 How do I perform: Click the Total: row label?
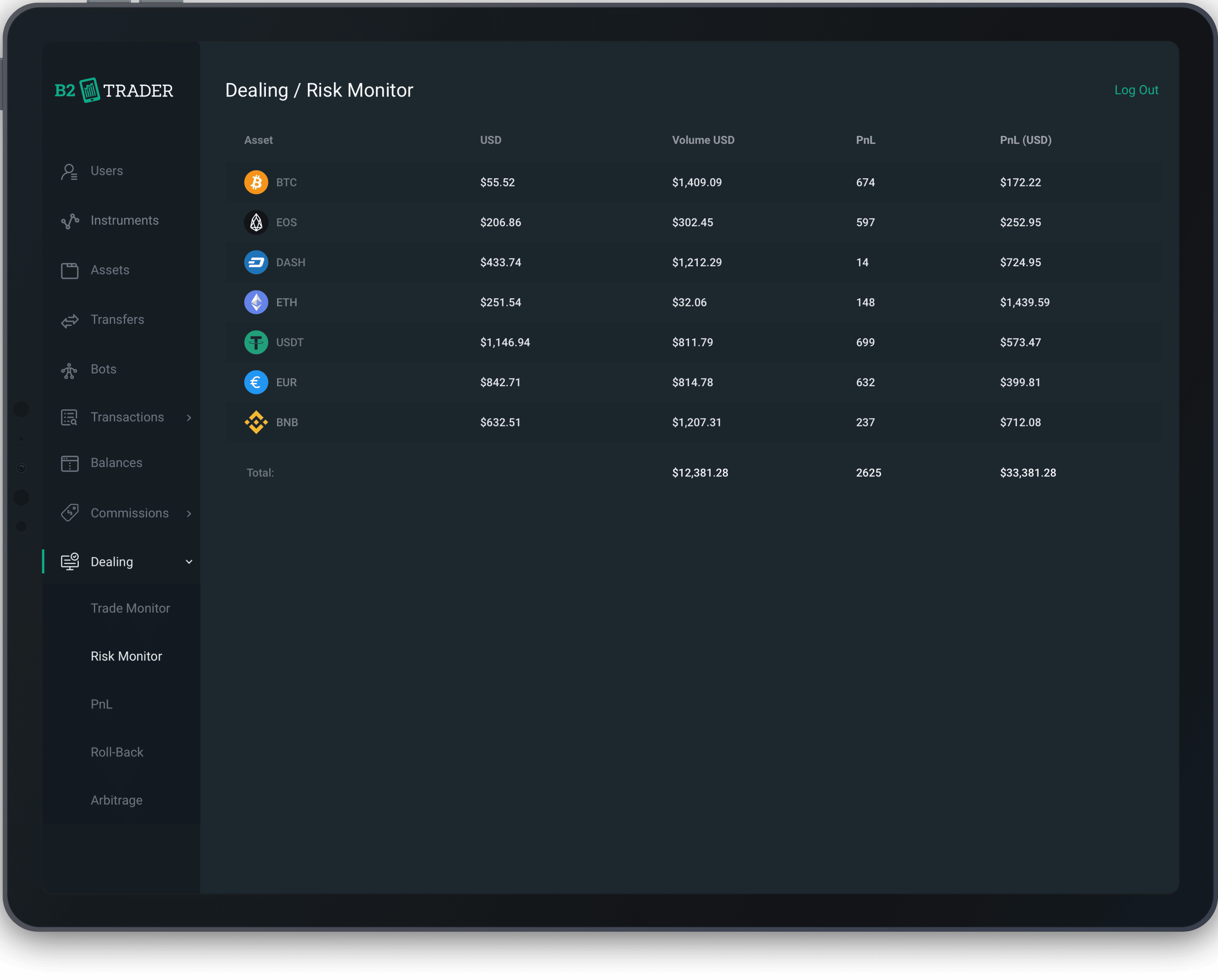[260, 473]
